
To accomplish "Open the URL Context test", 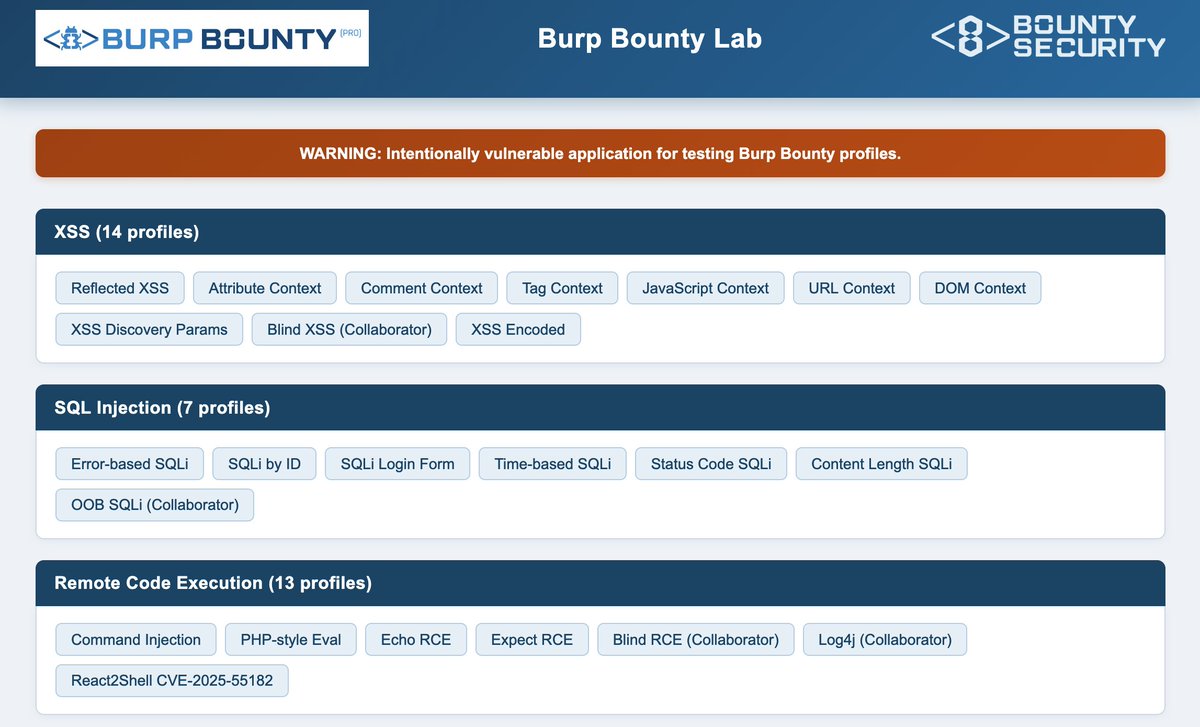I will [851, 287].
